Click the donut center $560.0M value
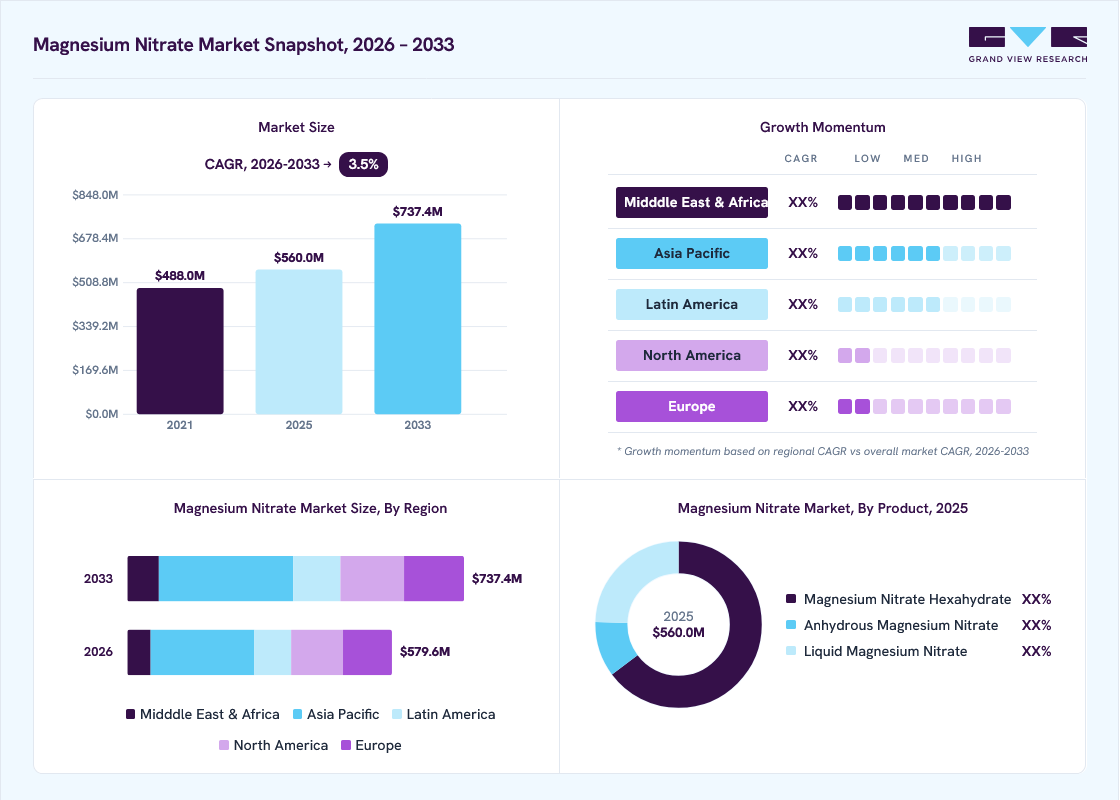Screen dimensions: 1120x800 679,633
